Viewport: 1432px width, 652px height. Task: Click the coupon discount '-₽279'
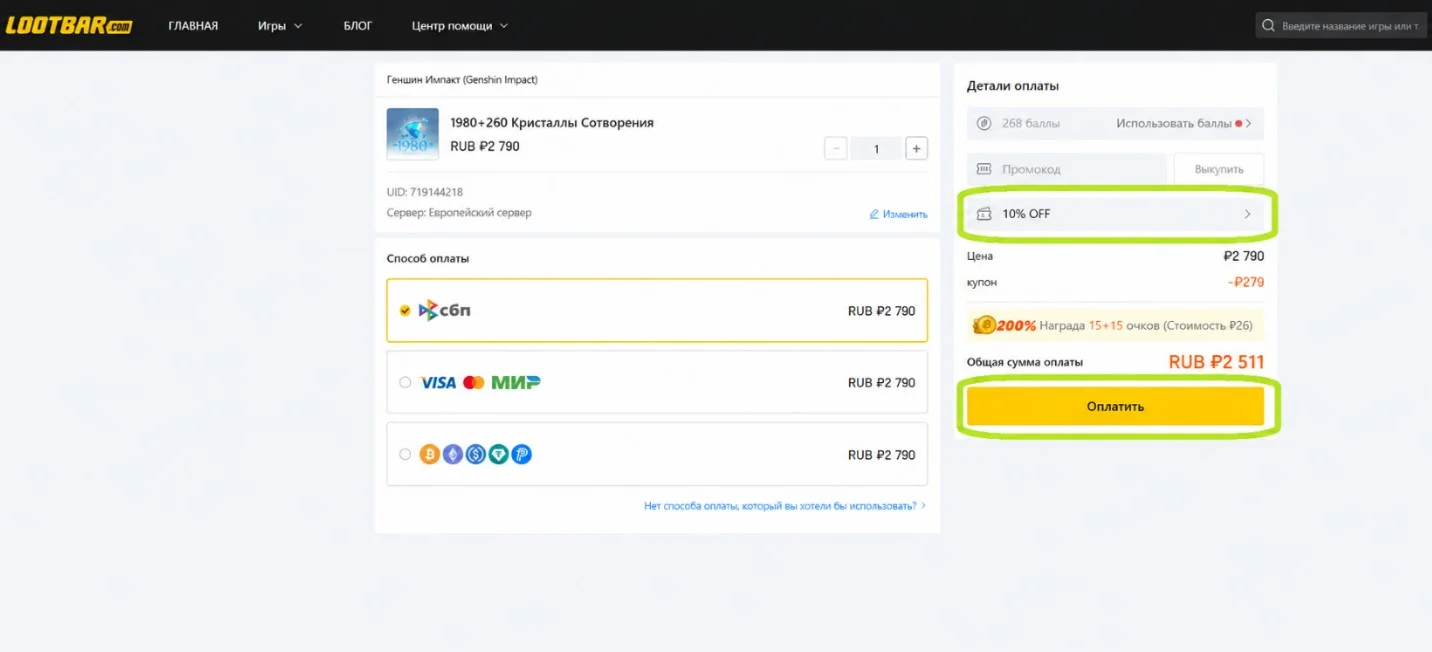(x=1246, y=282)
